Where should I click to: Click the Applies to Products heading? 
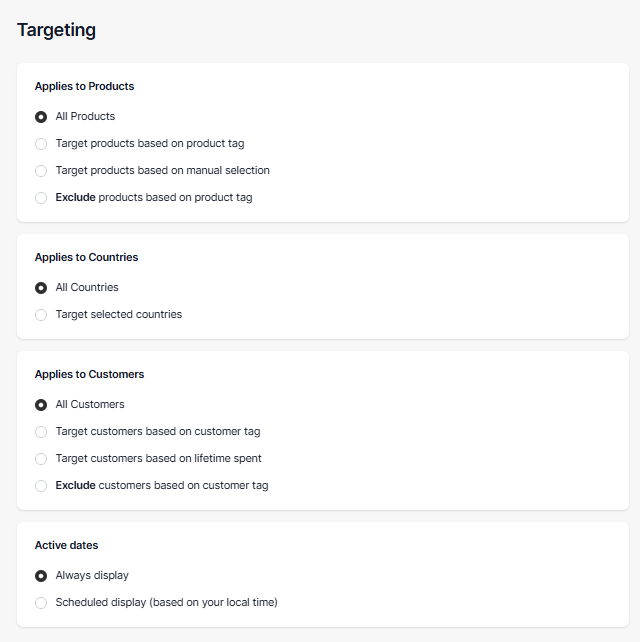tap(84, 86)
